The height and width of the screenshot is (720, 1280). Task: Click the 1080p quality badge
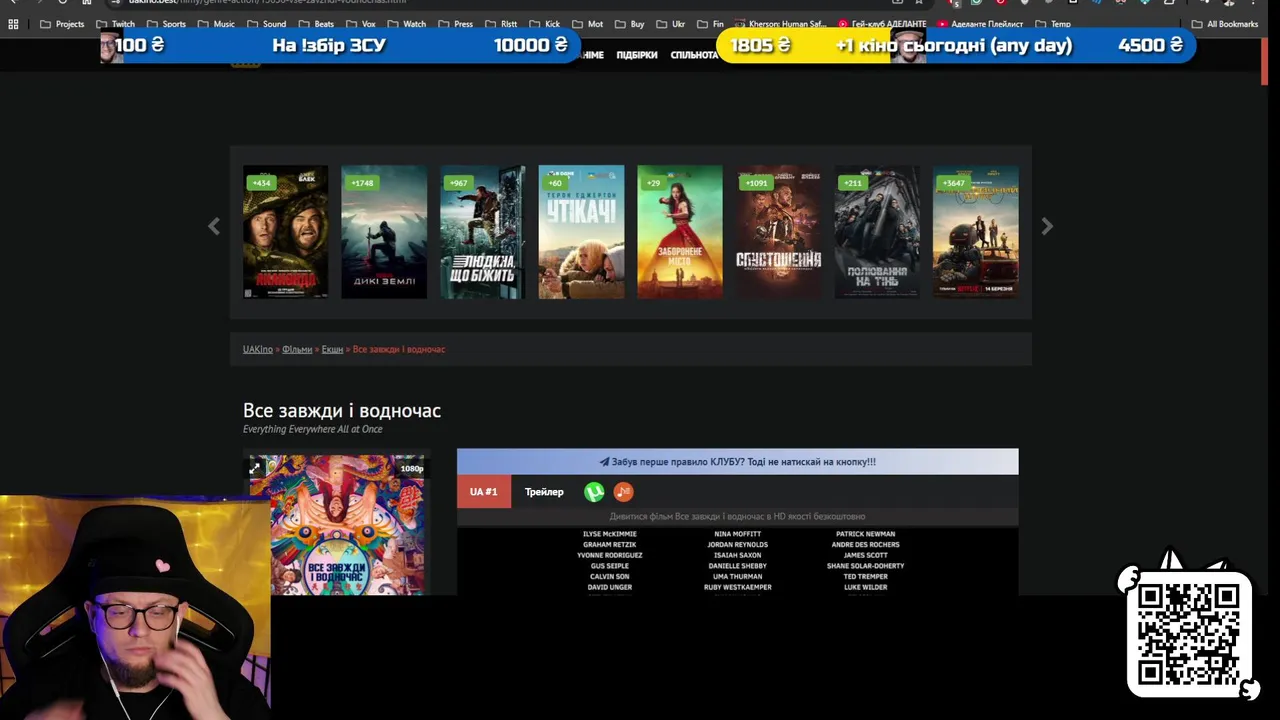(412, 469)
